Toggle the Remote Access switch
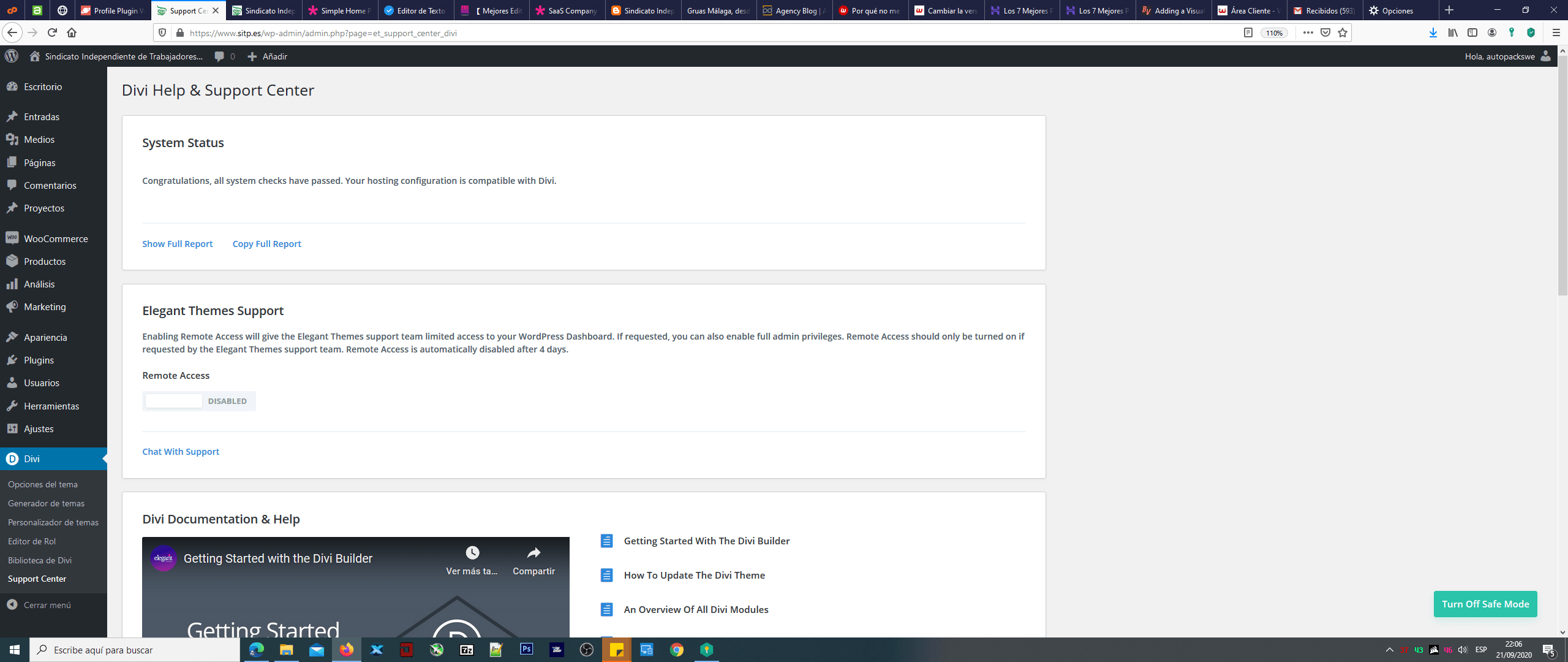Viewport: 1568px width, 662px height. (x=199, y=401)
